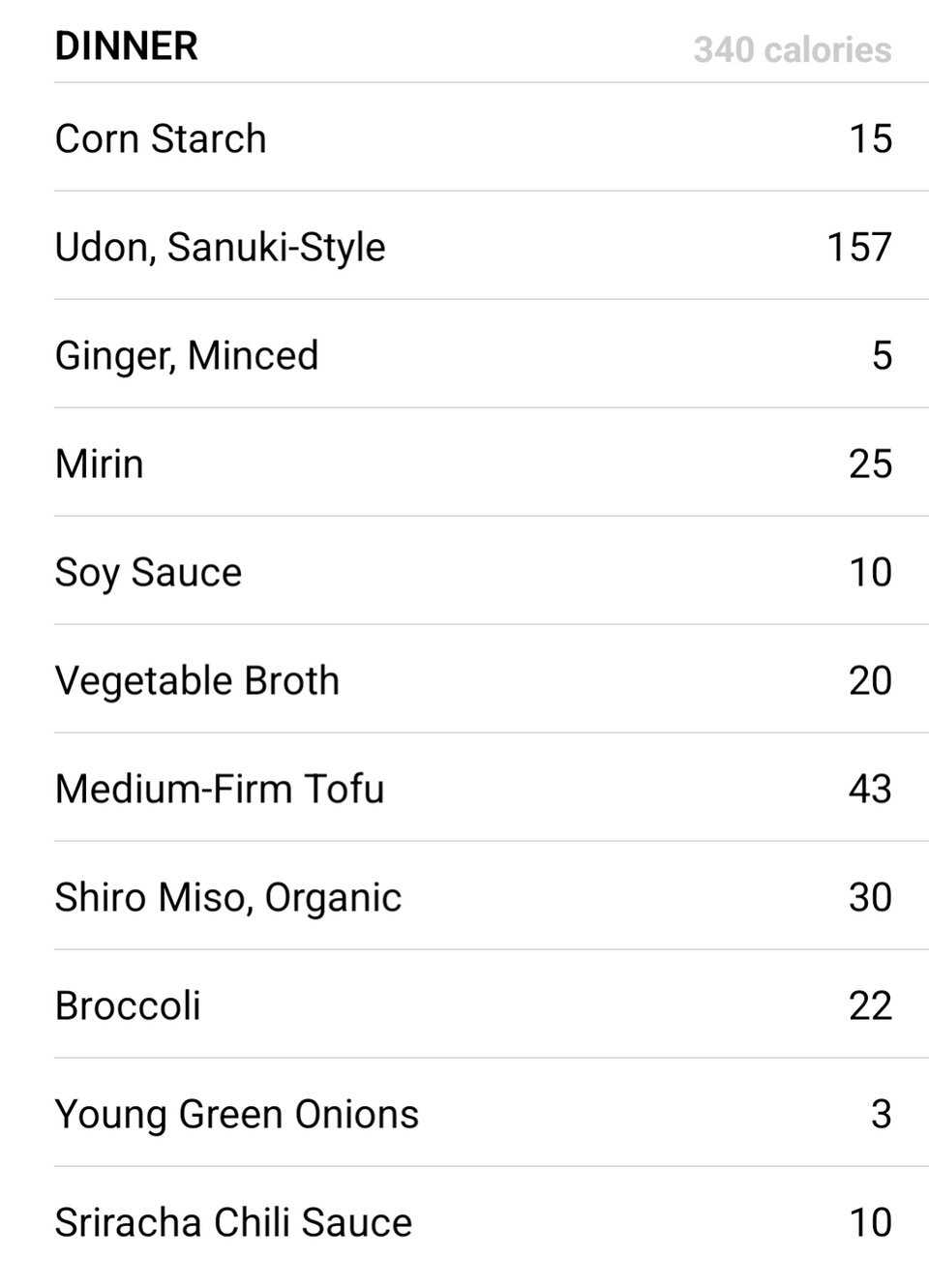Screen dimensions: 929x1288
Task: Click the DINNER section header
Action: click(126, 46)
